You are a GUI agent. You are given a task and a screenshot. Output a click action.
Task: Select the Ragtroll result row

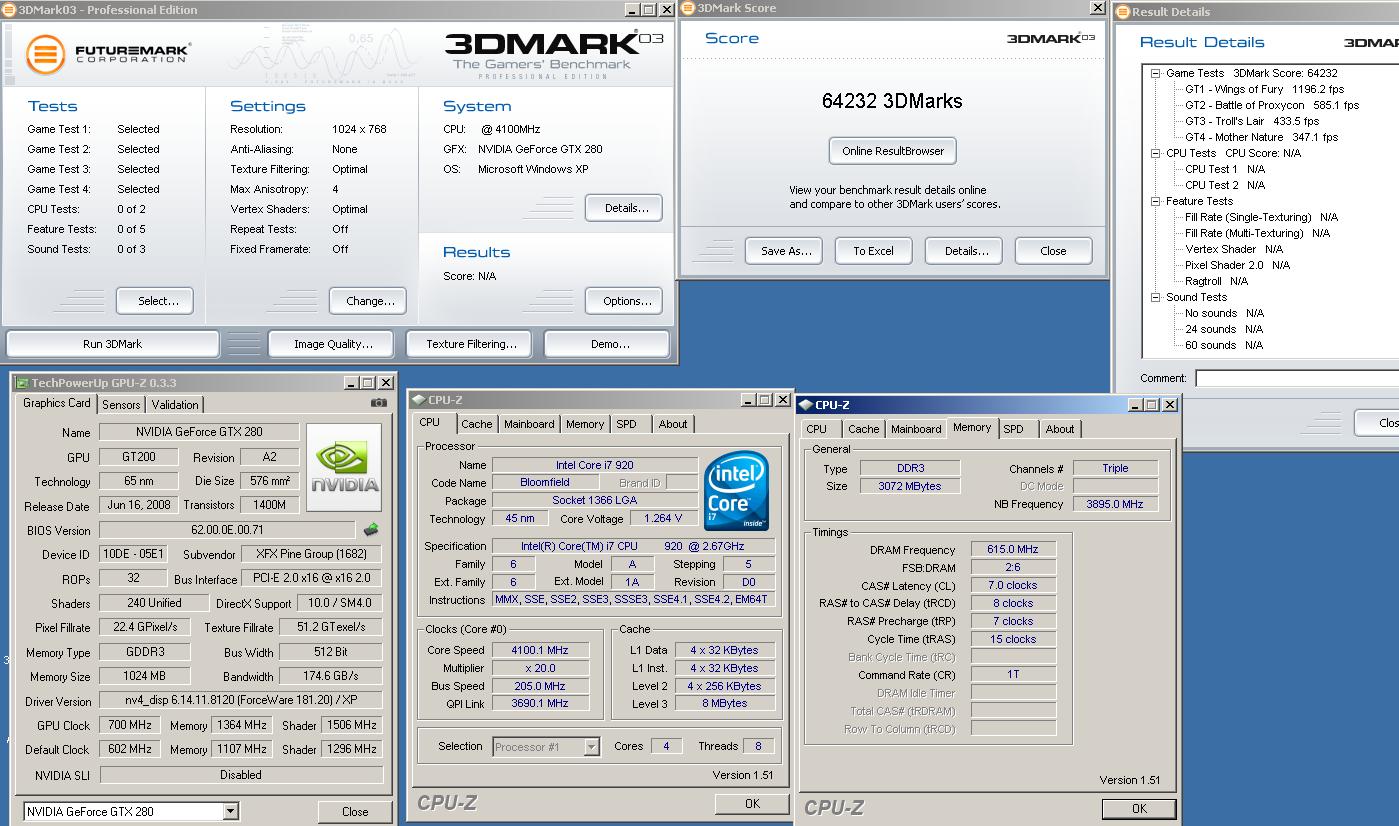pos(1216,281)
